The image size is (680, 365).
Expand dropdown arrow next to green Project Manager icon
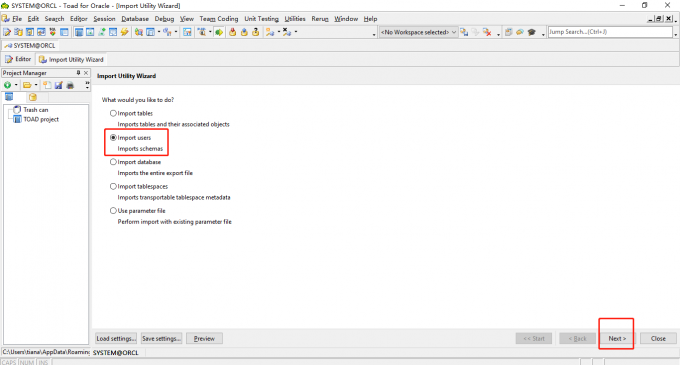click(x=16, y=85)
